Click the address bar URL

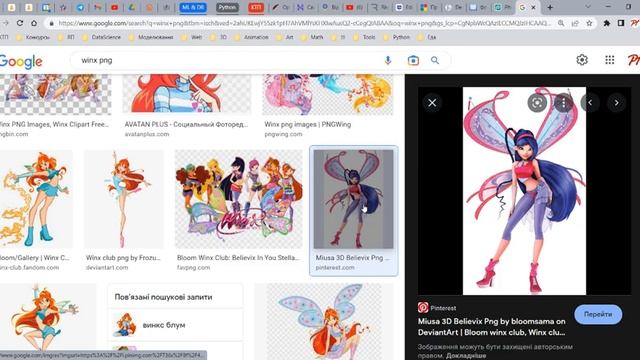304,23
